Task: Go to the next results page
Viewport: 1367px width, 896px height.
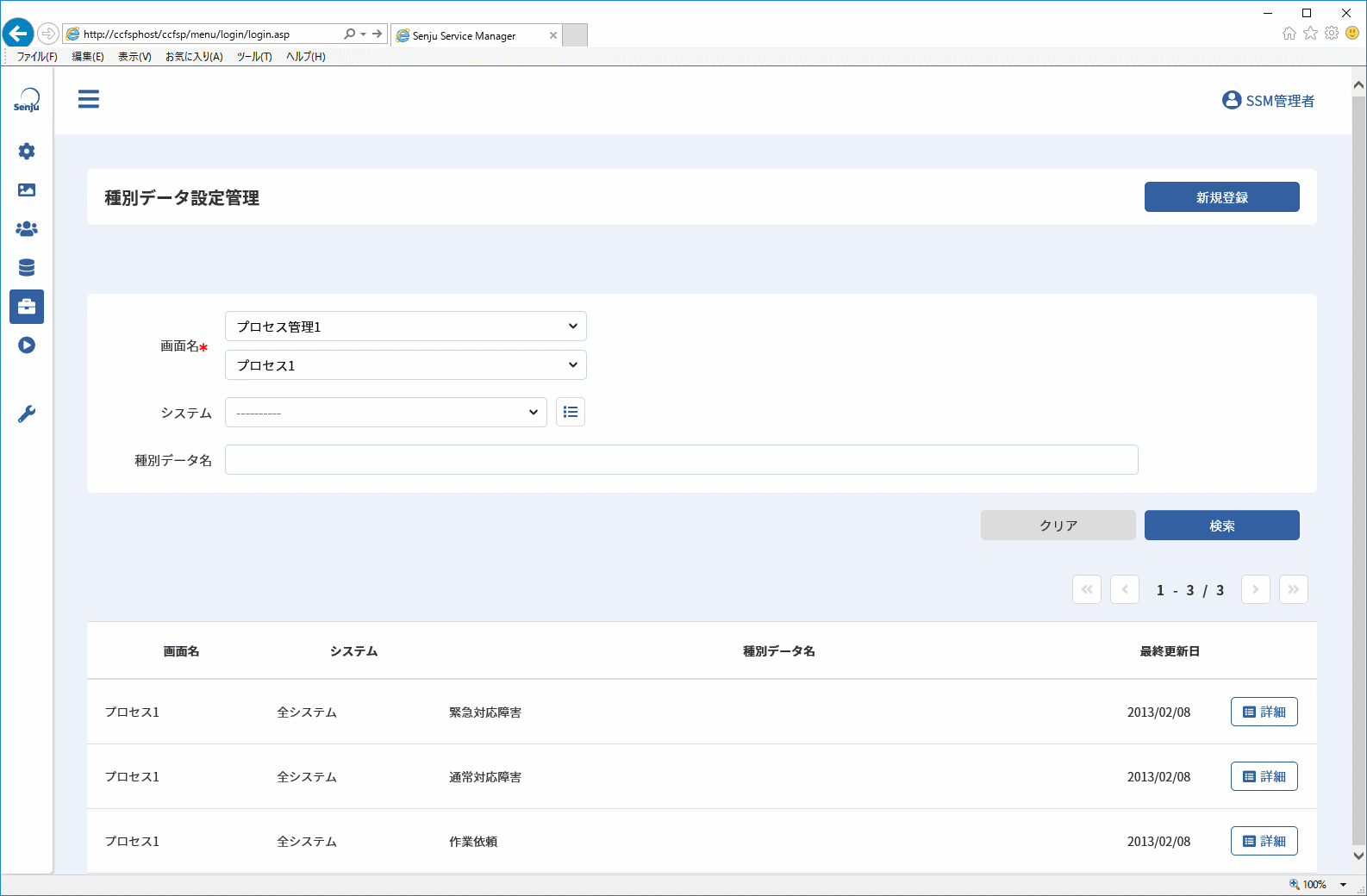Action: coord(1256,589)
